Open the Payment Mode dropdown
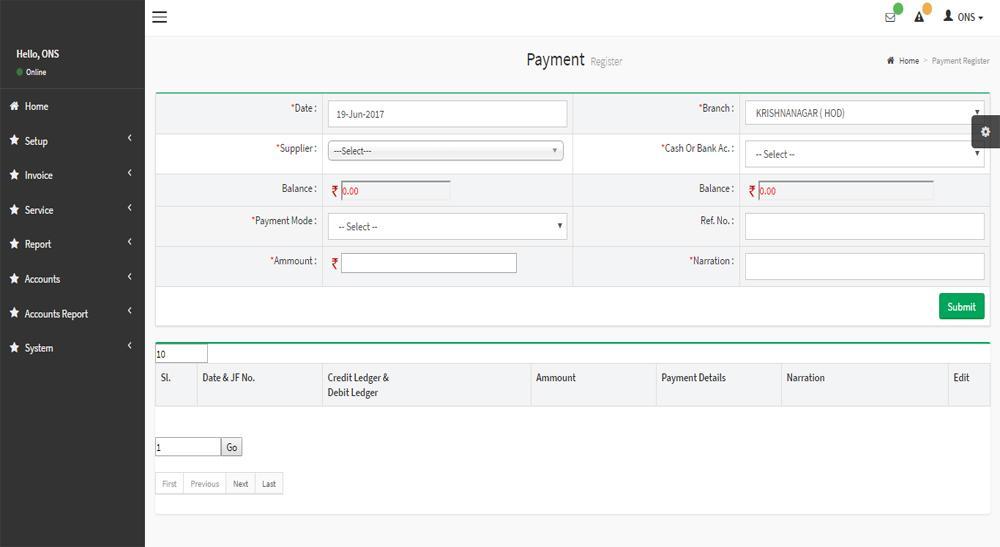Image resolution: width=1000 pixels, height=547 pixels. [447, 227]
